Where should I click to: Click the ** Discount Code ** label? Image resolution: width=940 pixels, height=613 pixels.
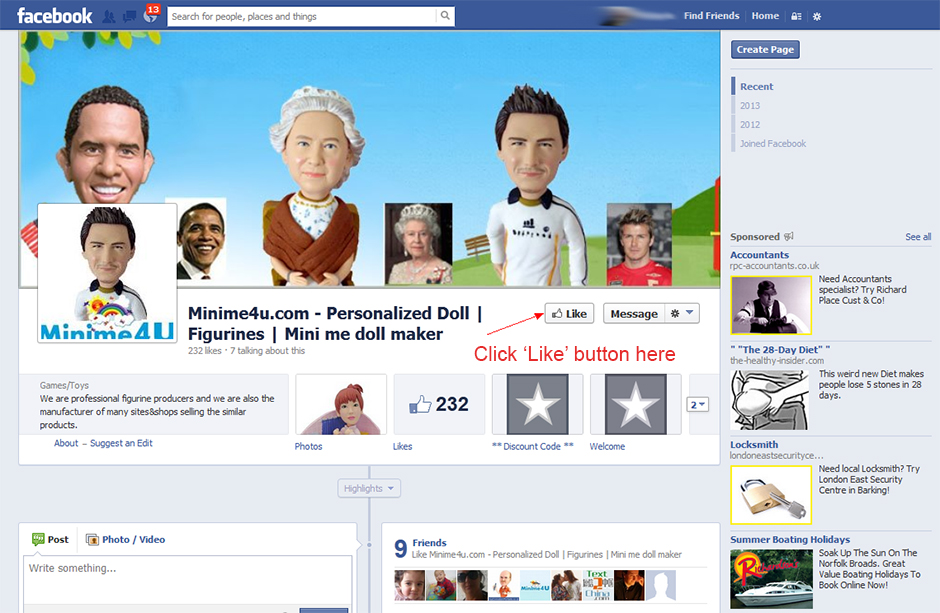pyautogui.click(x=532, y=446)
